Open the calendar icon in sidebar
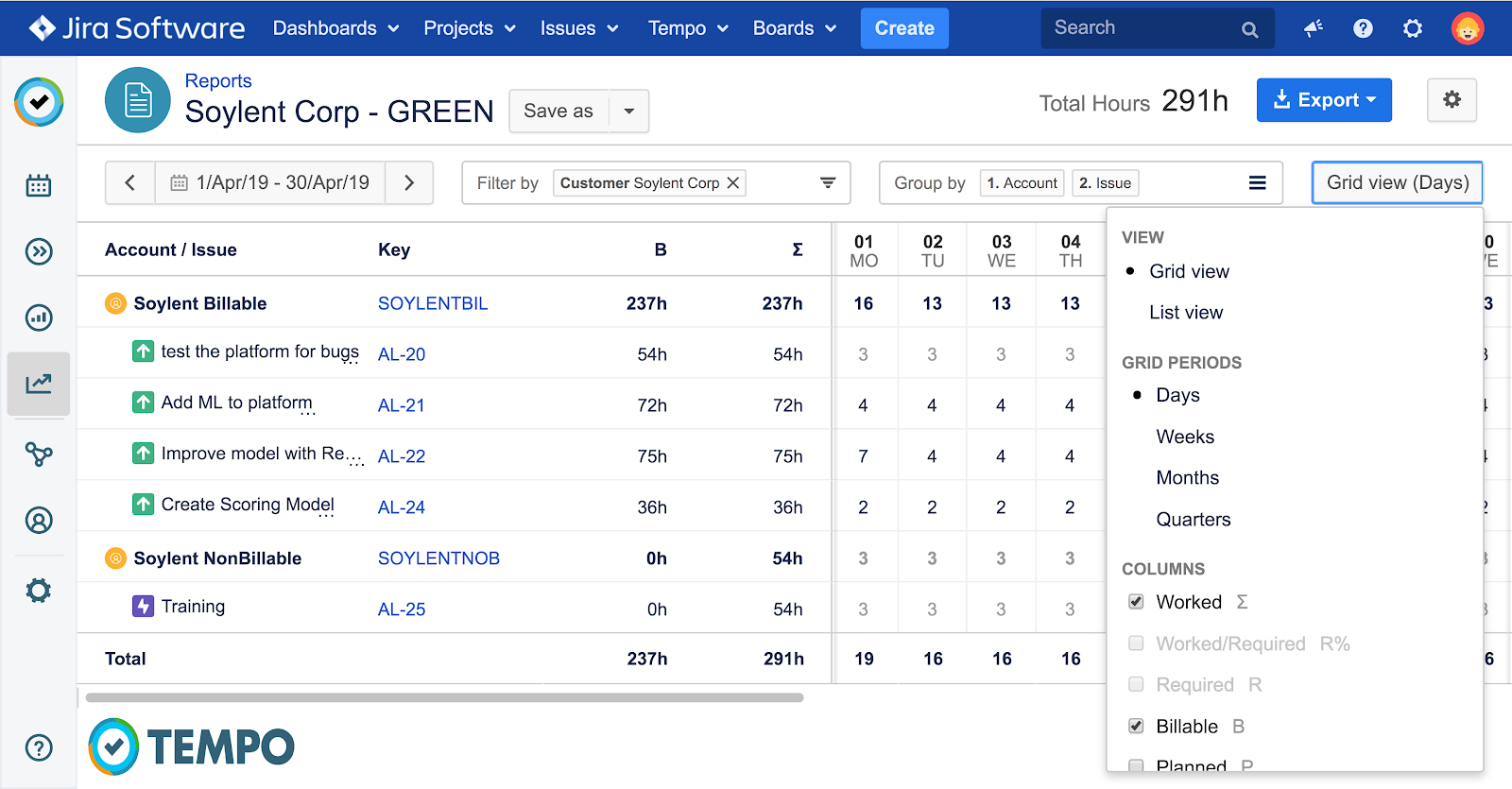1512x789 pixels. coord(39,185)
